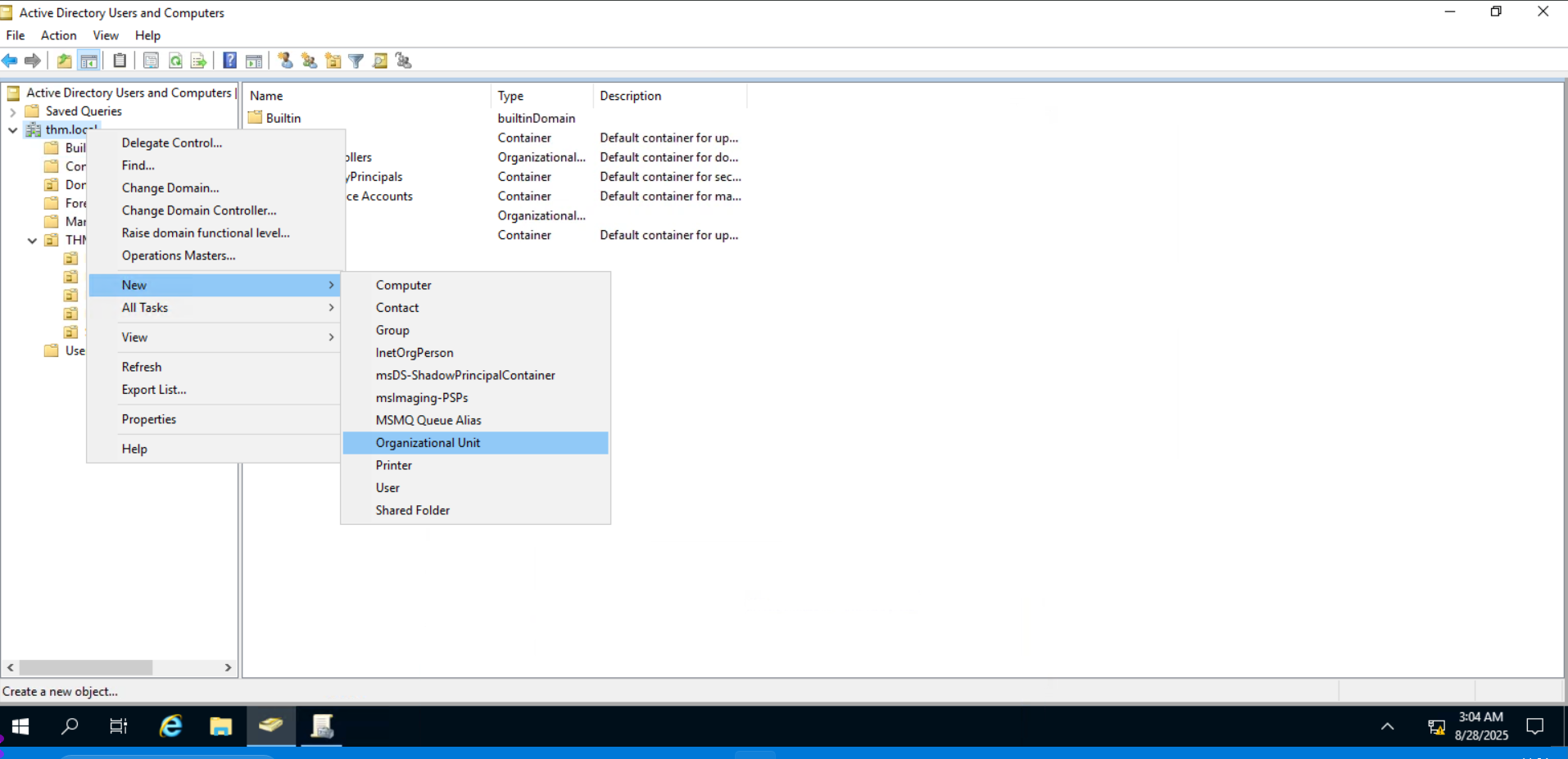1568x759 pixels.
Task: Toggle the Show/Hide Action Pane icon
Action: pos(254,61)
